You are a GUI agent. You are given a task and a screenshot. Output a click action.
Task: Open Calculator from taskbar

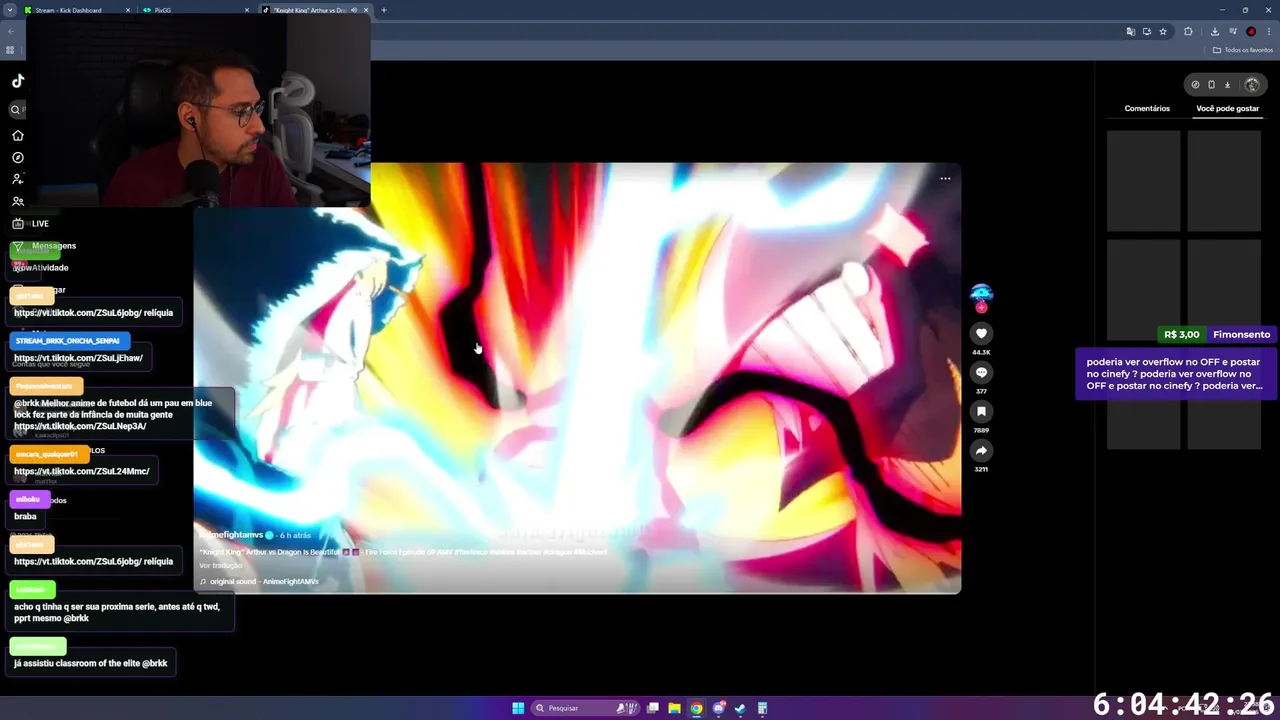coord(762,708)
